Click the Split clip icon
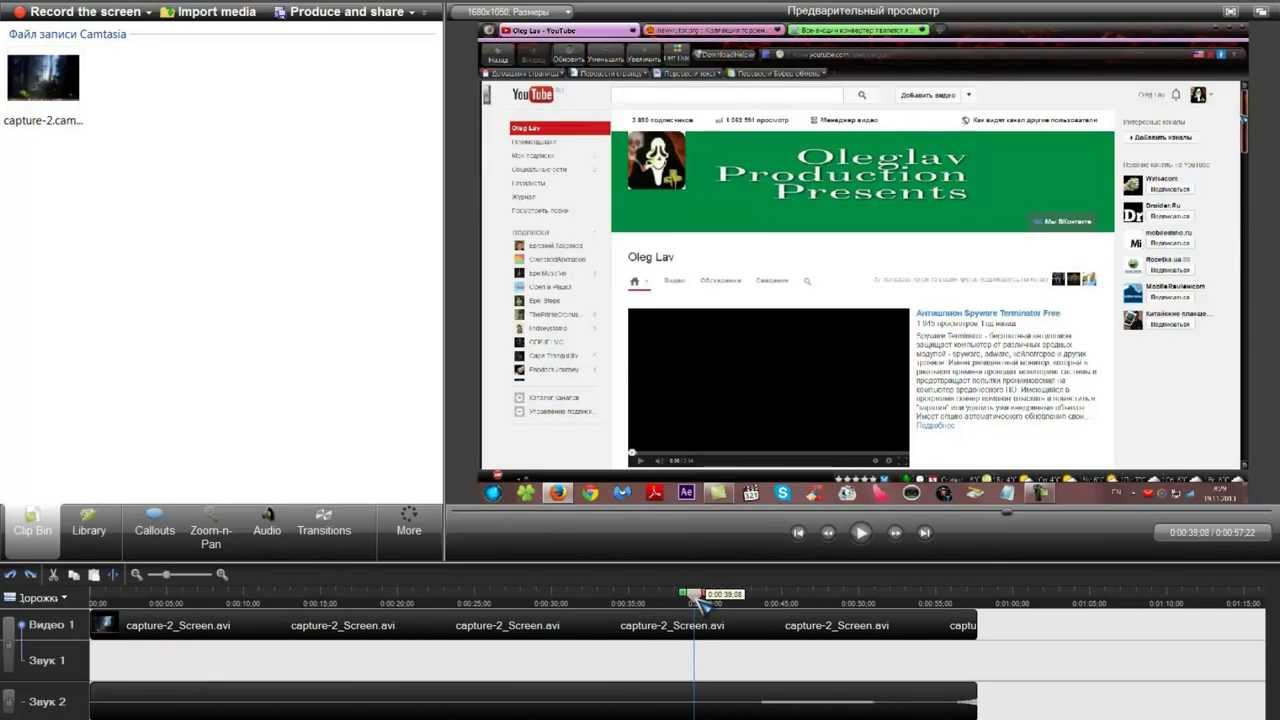Image resolution: width=1280 pixels, height=720 pixels. tap(113, 575)
